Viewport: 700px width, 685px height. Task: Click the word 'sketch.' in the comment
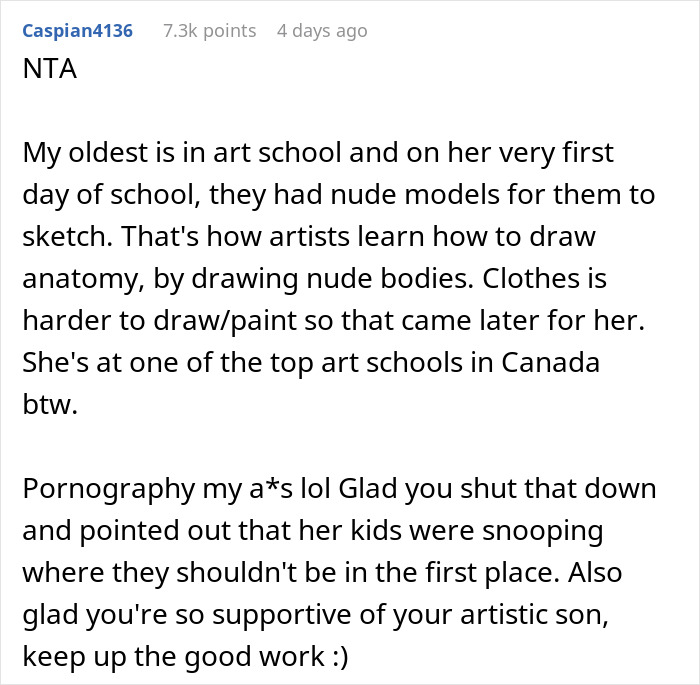pyautogui.click(x=62, y=236)
